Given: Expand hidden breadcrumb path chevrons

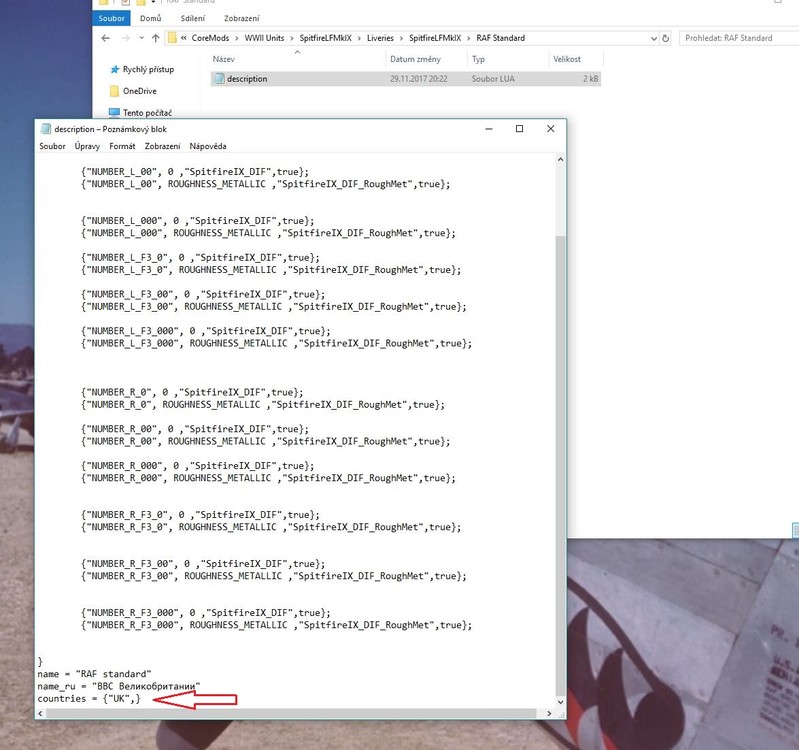Looking at the screenshot, I should click(183, 38).
